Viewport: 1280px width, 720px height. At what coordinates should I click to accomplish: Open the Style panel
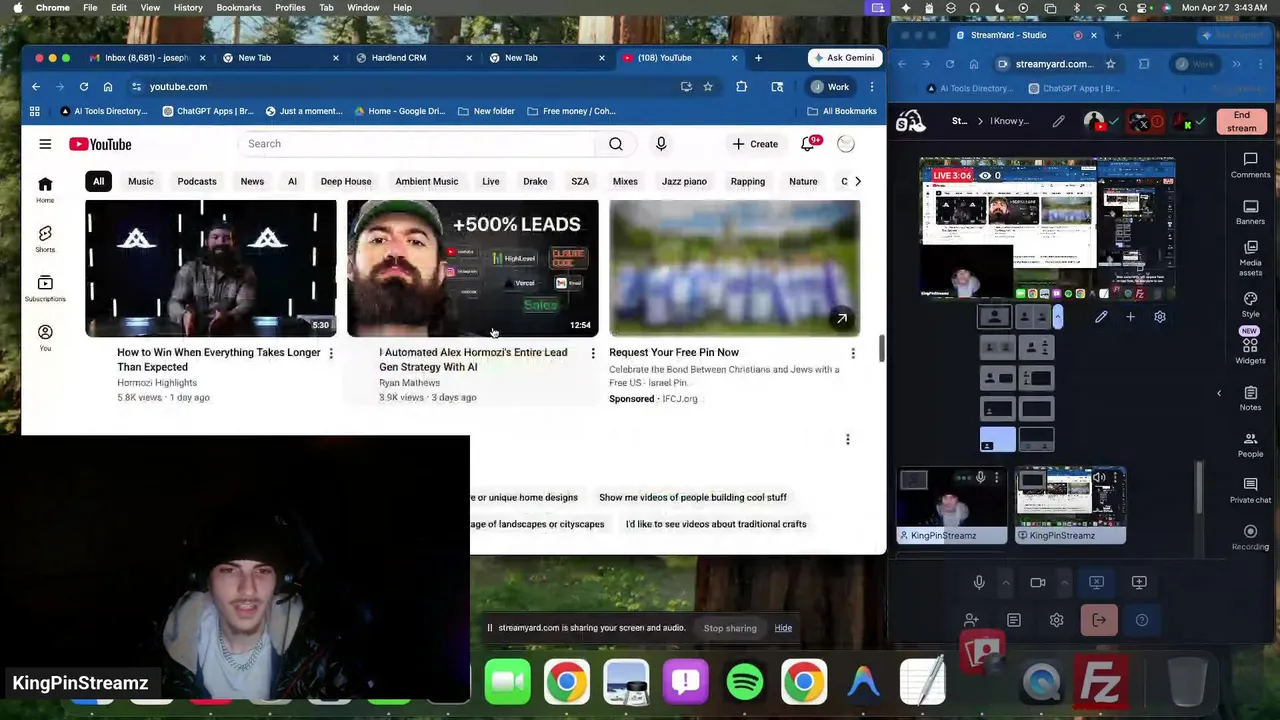[x=1250, y=305]
